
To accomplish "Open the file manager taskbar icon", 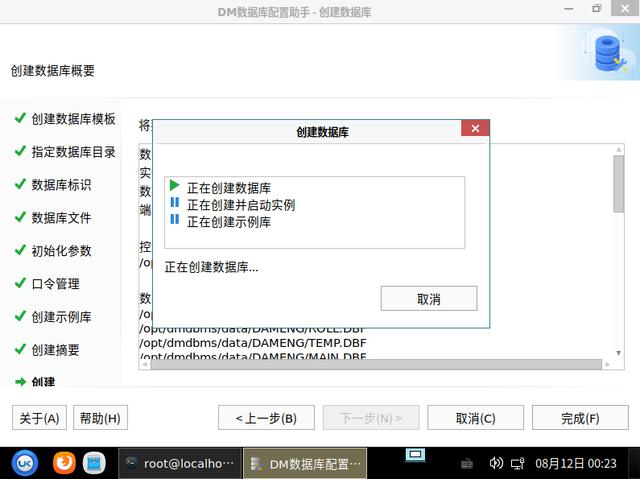I will pos(94,463).
